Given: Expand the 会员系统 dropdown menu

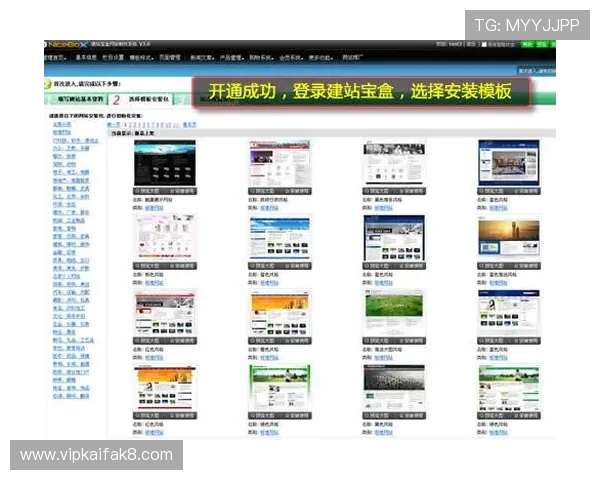Looking at the screenshot, I should click(x=291, y=57).
